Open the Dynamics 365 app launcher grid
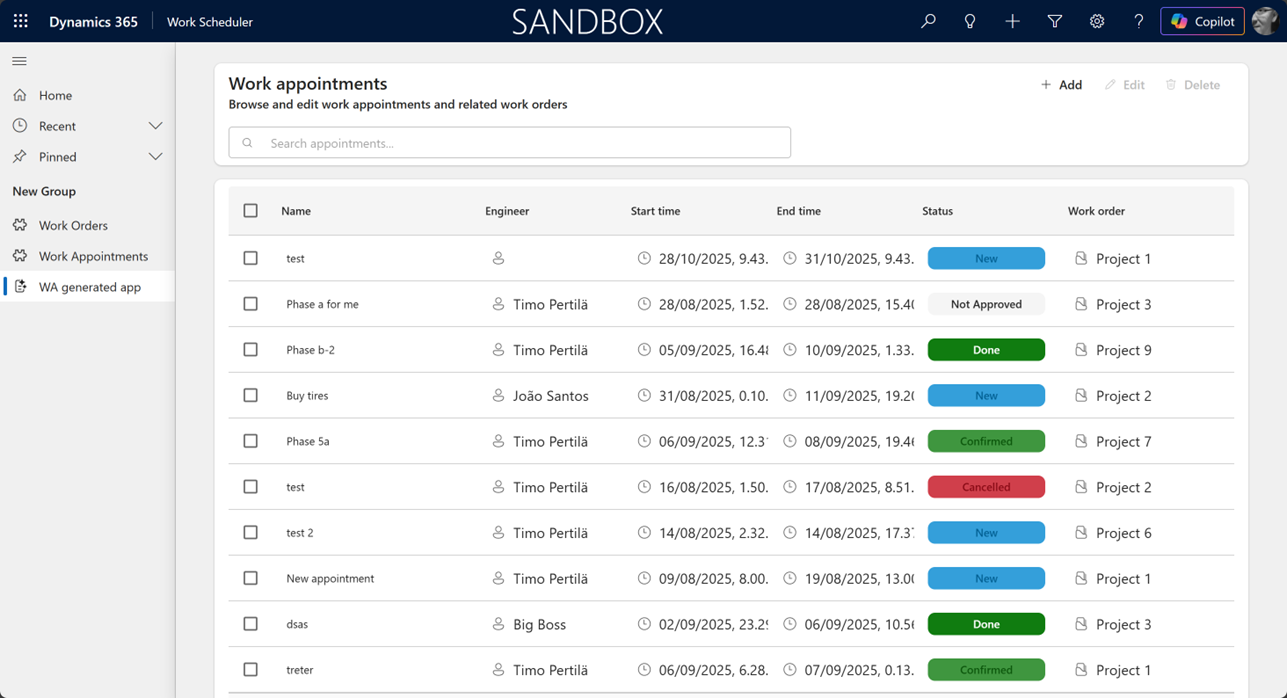Viewport: 1287px width, 698px height. (x=21, y=21)
